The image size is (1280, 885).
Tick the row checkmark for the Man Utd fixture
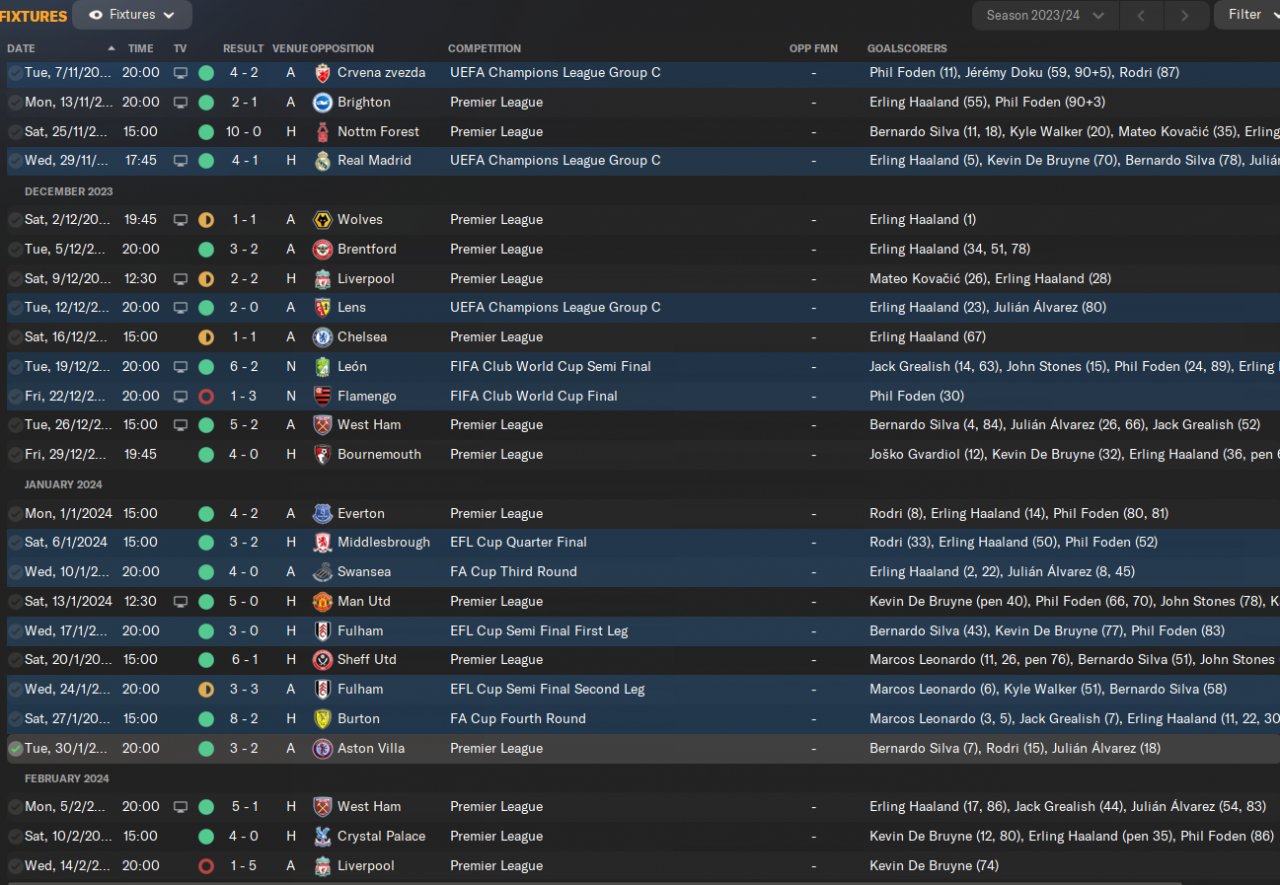click(x=15, y=602)
